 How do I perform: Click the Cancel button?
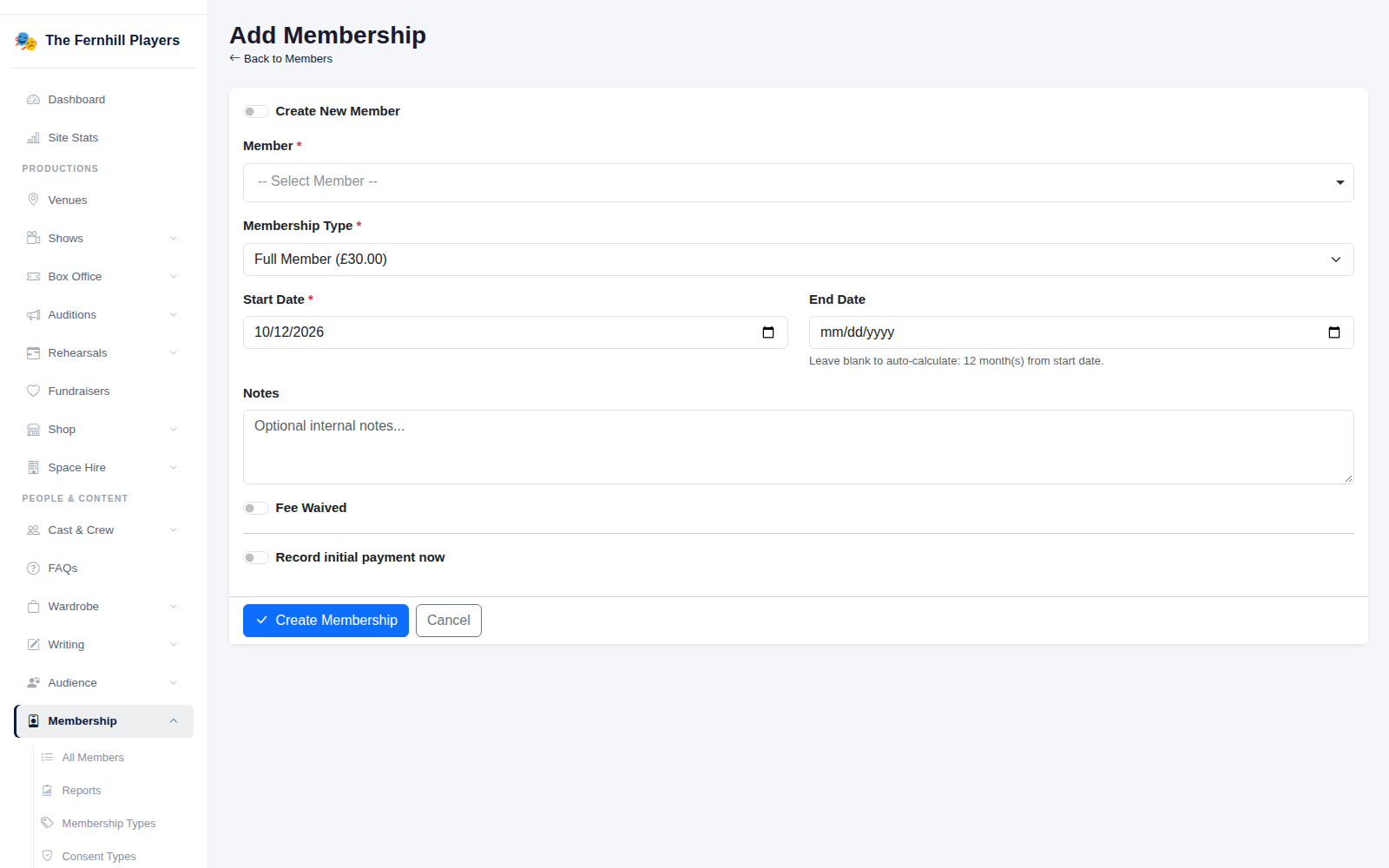coord(449,621)
